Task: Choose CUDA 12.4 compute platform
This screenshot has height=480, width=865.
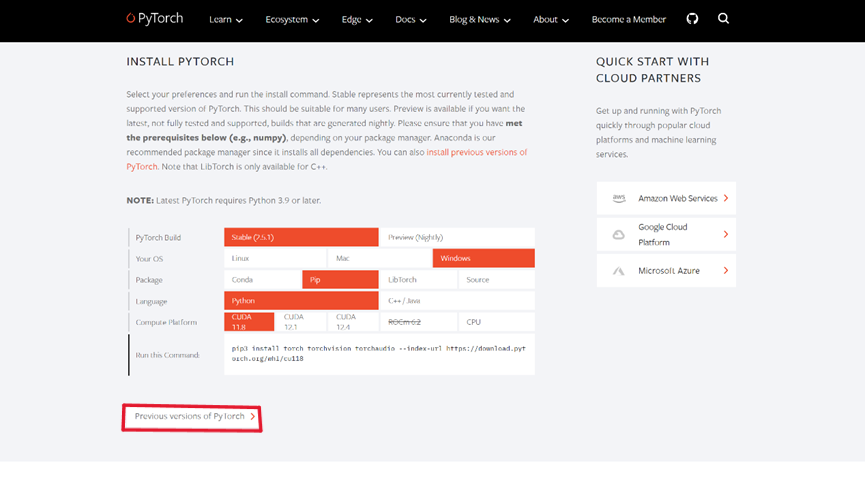Action: point(353,322)
